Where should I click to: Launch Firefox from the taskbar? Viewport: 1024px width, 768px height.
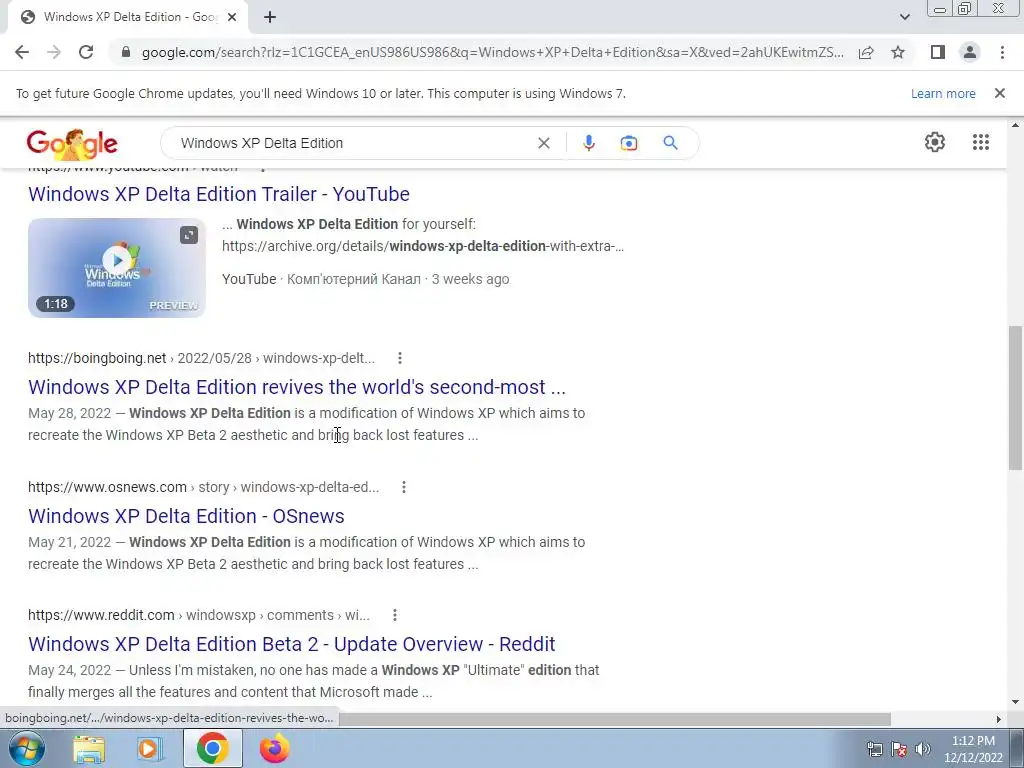point(274,748)
